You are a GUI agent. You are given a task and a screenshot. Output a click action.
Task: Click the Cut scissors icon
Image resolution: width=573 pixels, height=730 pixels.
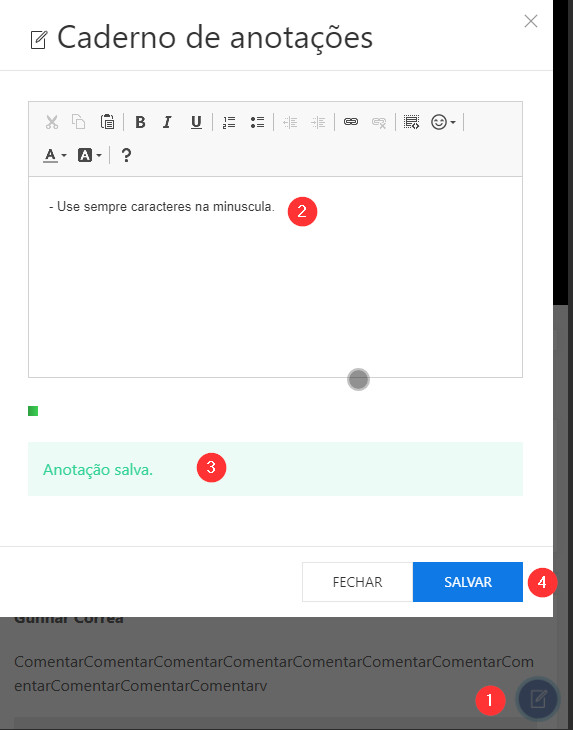(x=52, y=122)
